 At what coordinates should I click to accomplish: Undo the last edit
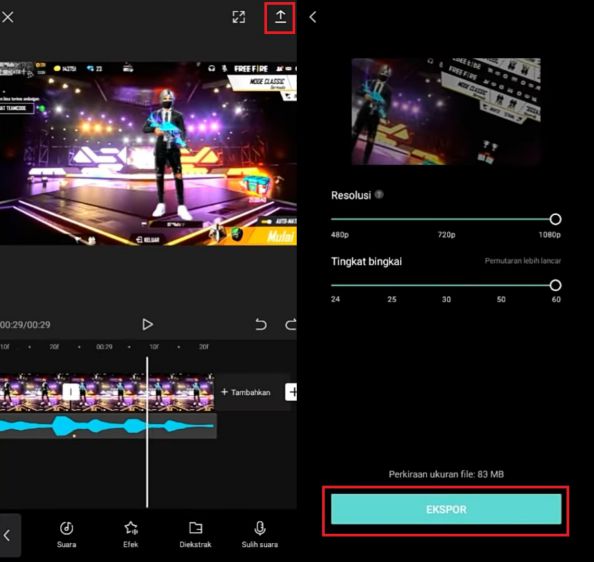(x=261, y=324)
